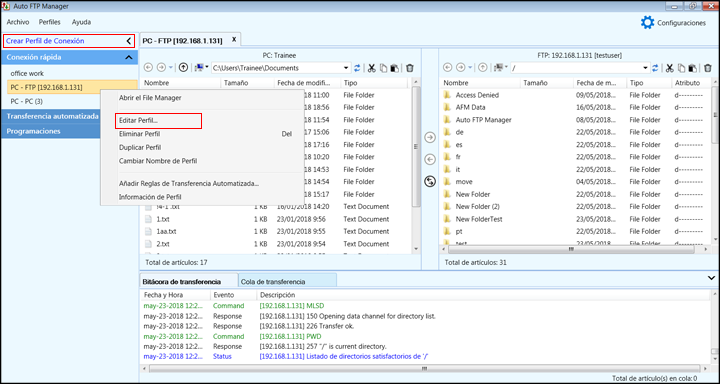This screenshot has width=720, height=384.
Task: Click the PC pane back arrow
Action: 148,68
